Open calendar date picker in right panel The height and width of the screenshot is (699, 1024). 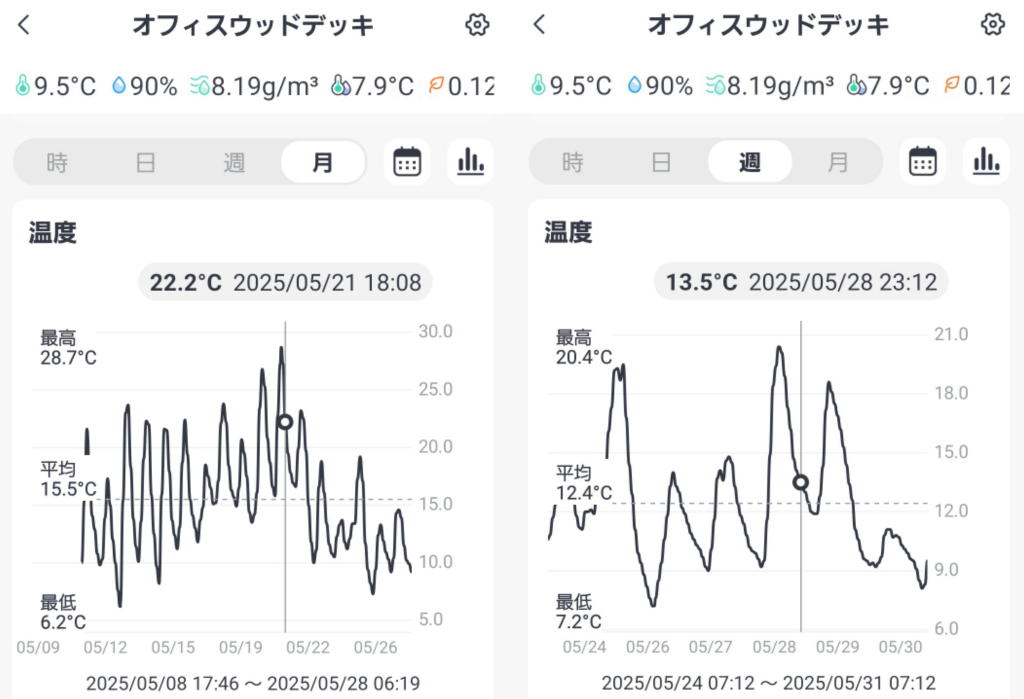923,162
